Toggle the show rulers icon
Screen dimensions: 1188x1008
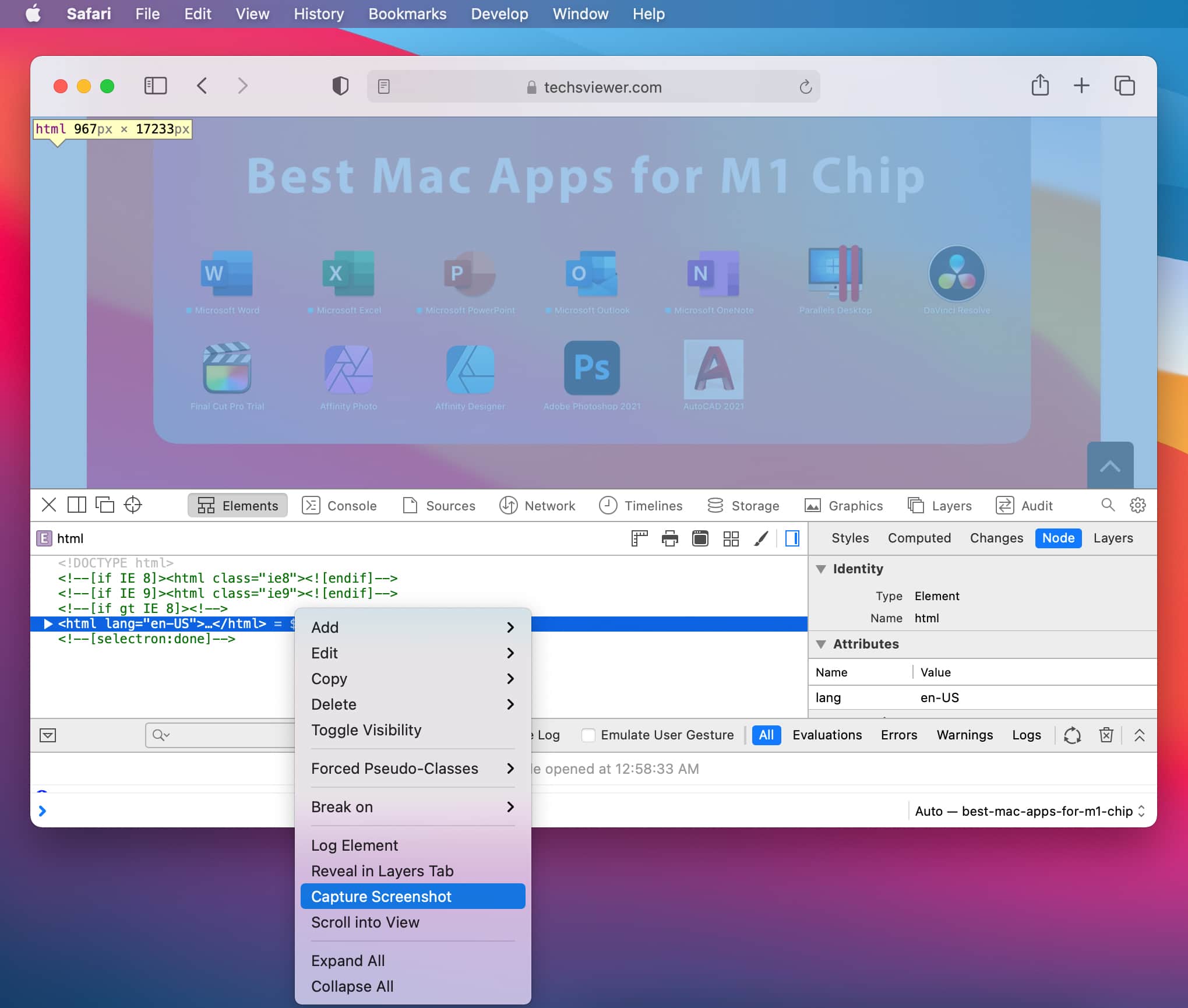[639, 538]
